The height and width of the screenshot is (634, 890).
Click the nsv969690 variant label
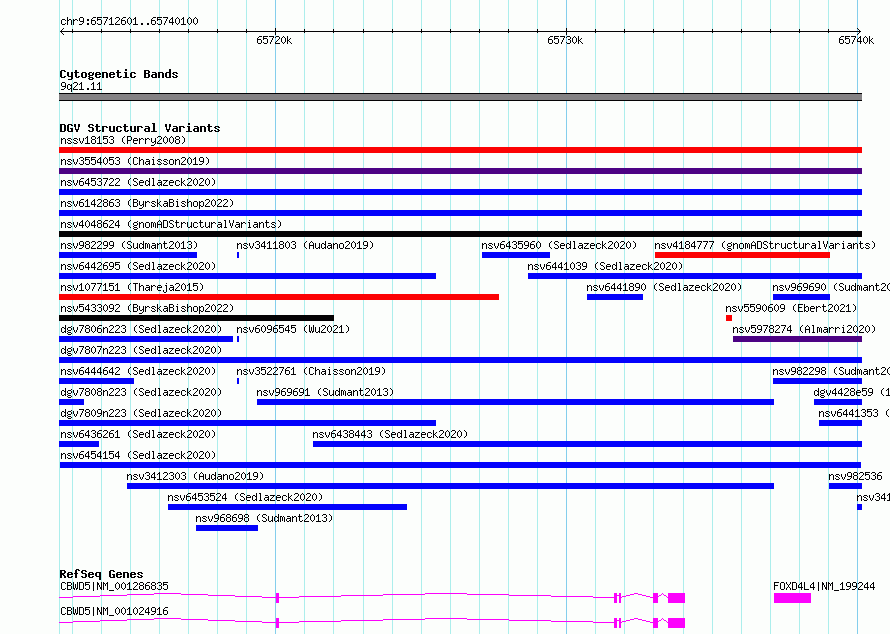(831, 287)
